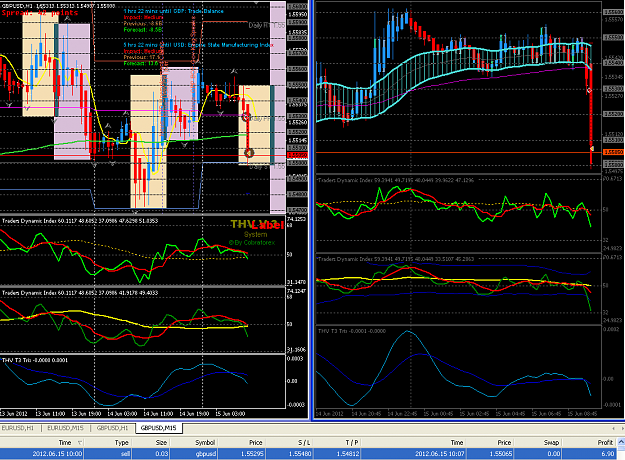This screenshot has height=460, width=625.
Task: Click the '15 Jun 03:00' label on H1 axis
Action: (x=232, y=414)
